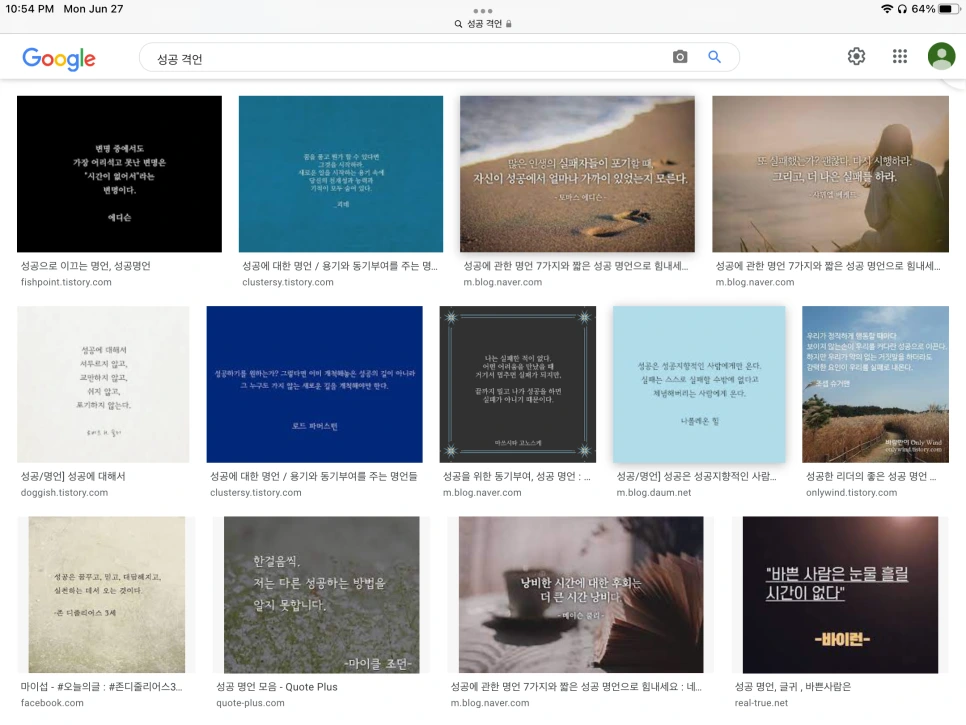Image resolution: width=966 pixels, height=725 pixels.
Task: Open the 마이클 조던 quote image
Action: click(x=322, y=595)
